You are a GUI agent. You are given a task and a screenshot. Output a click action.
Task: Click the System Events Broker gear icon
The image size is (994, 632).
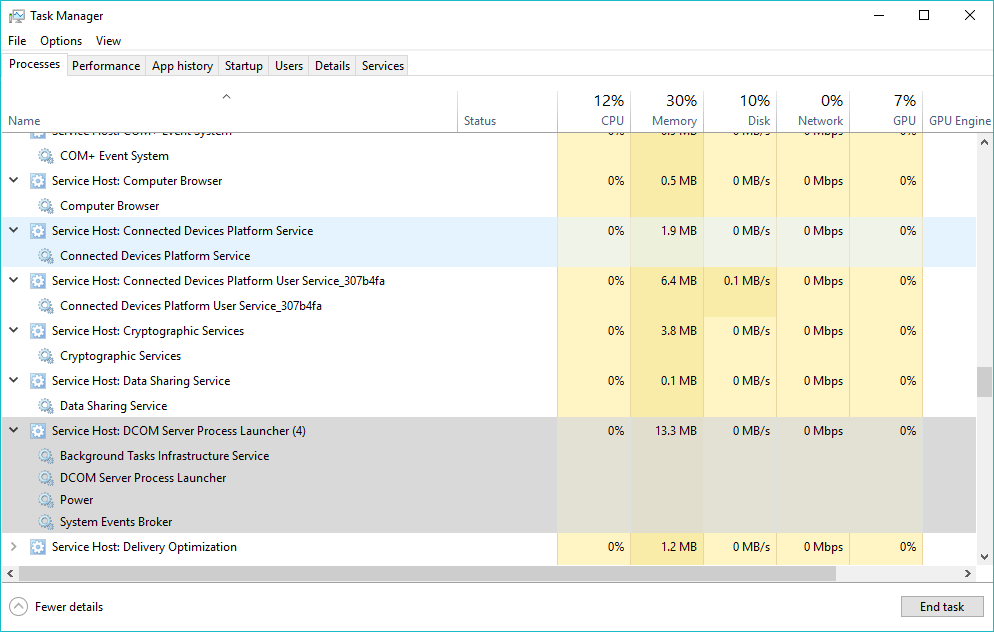[46, 522]
